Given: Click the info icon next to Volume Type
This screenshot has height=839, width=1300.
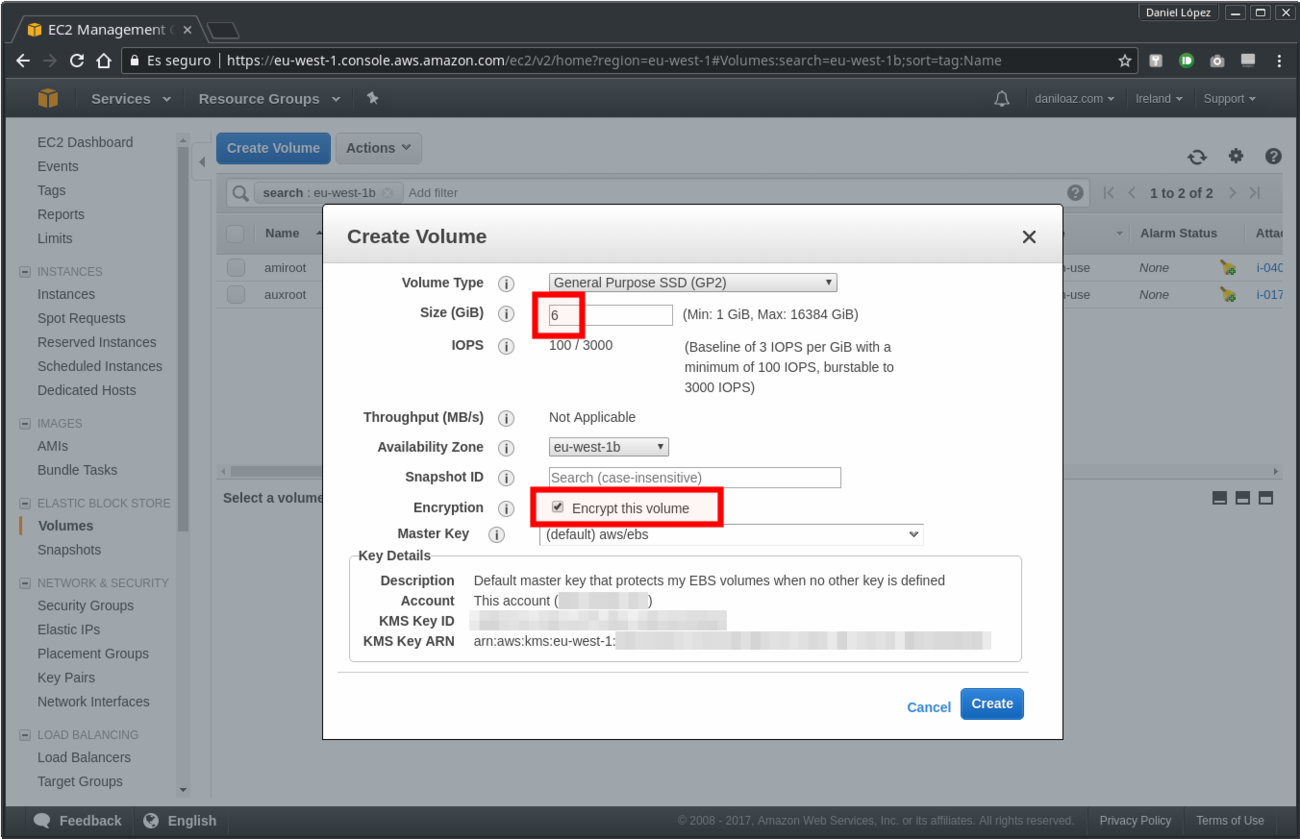Looking at the screenshot, I should (x=506, y=284).
